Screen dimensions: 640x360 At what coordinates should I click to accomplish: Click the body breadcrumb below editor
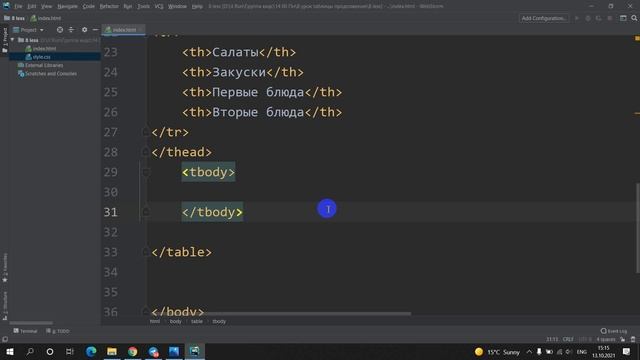pyautogui.click(x=176, y=322)
